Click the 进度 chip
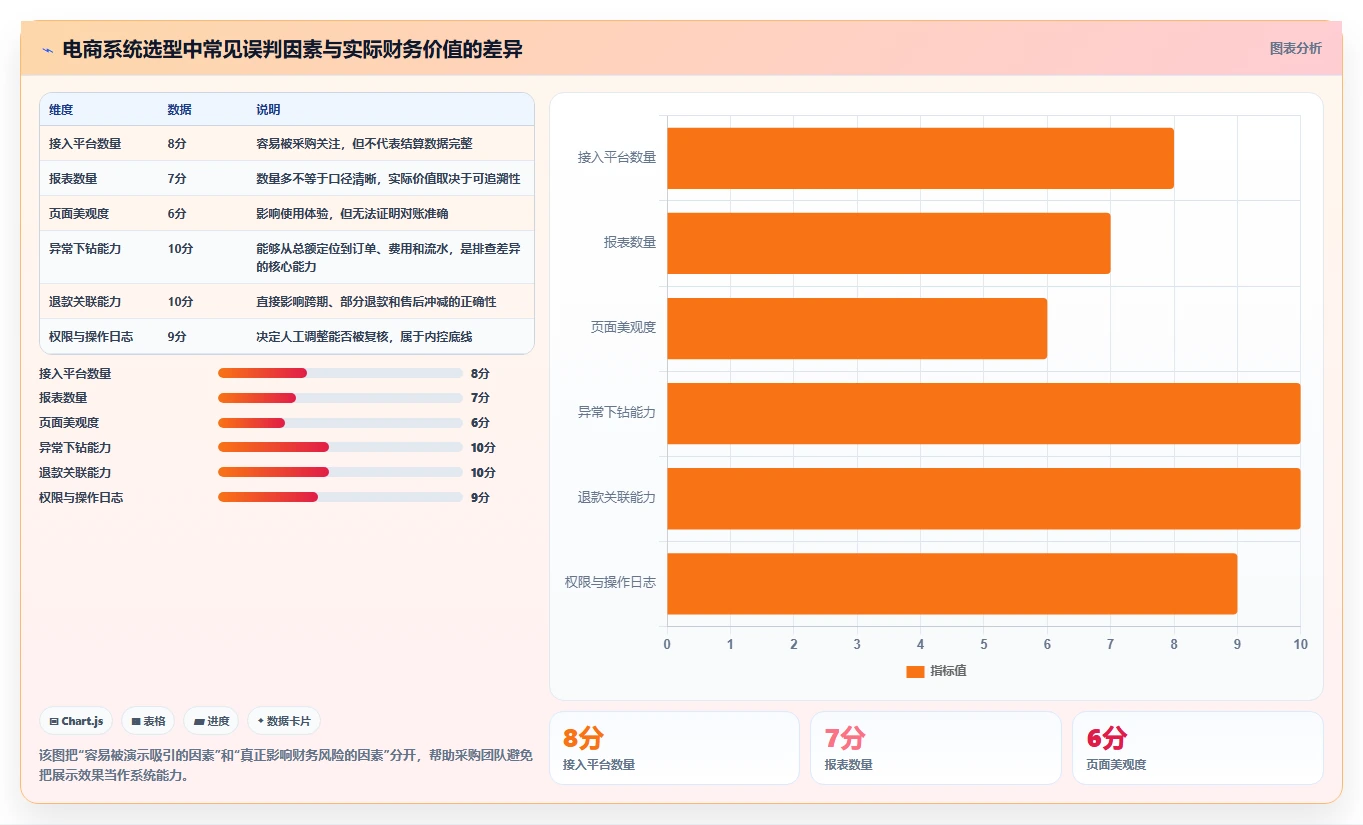This screenshot has height=825, width=1363. click(211, 721)
